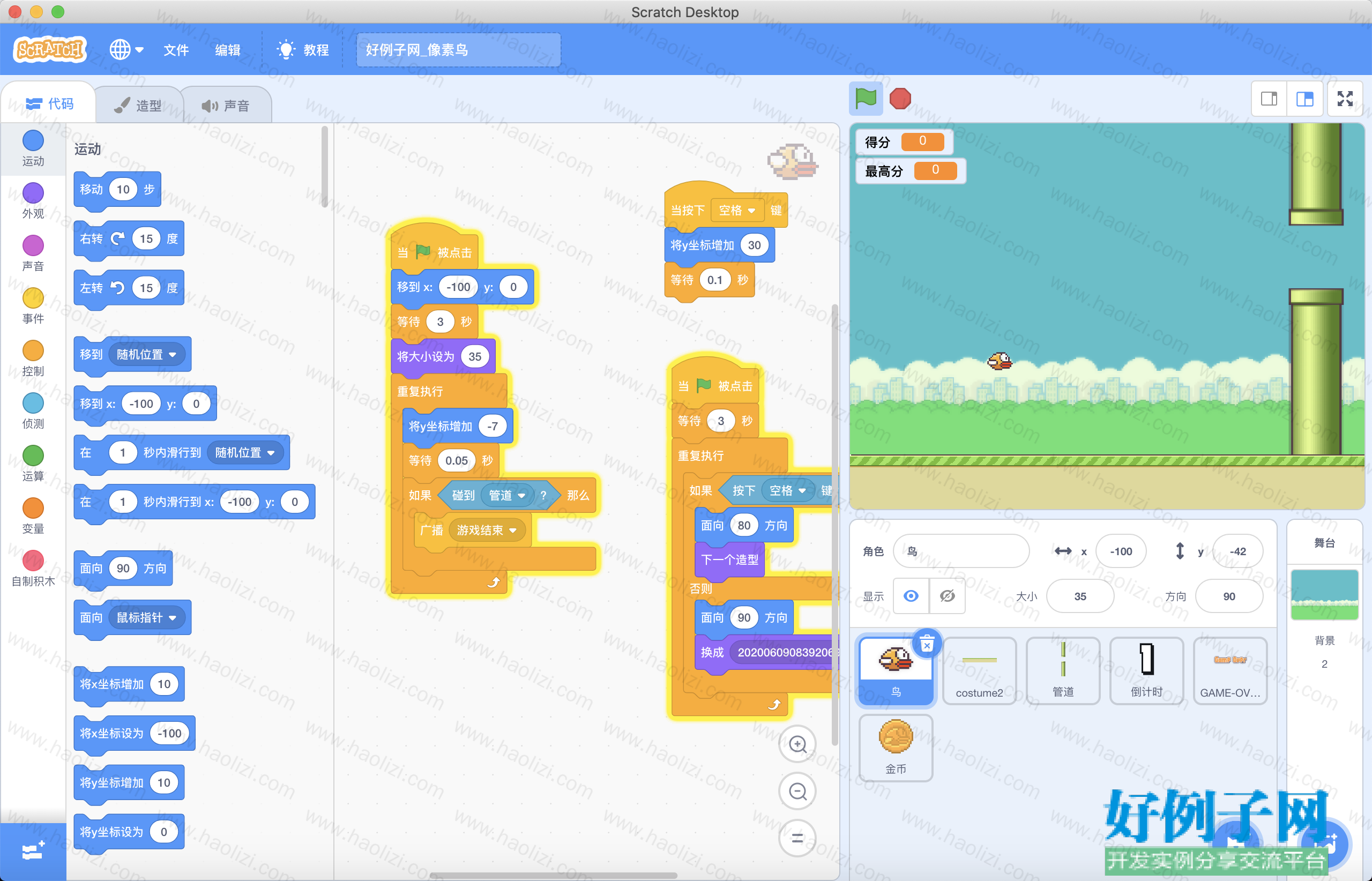The height and width of the screenshot is (881, 1372).
Task: Switch to small stage layout
Action: (1269, 99)
